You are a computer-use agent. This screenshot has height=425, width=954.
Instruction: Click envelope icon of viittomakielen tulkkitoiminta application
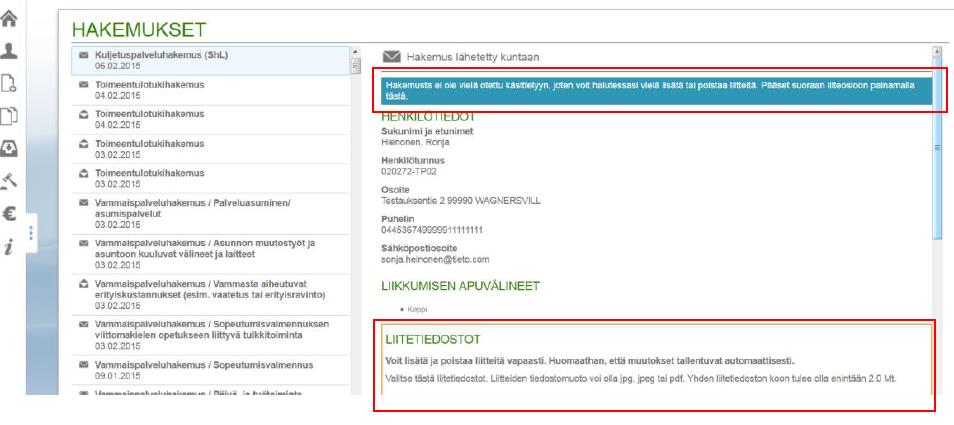tap(84, 324)
